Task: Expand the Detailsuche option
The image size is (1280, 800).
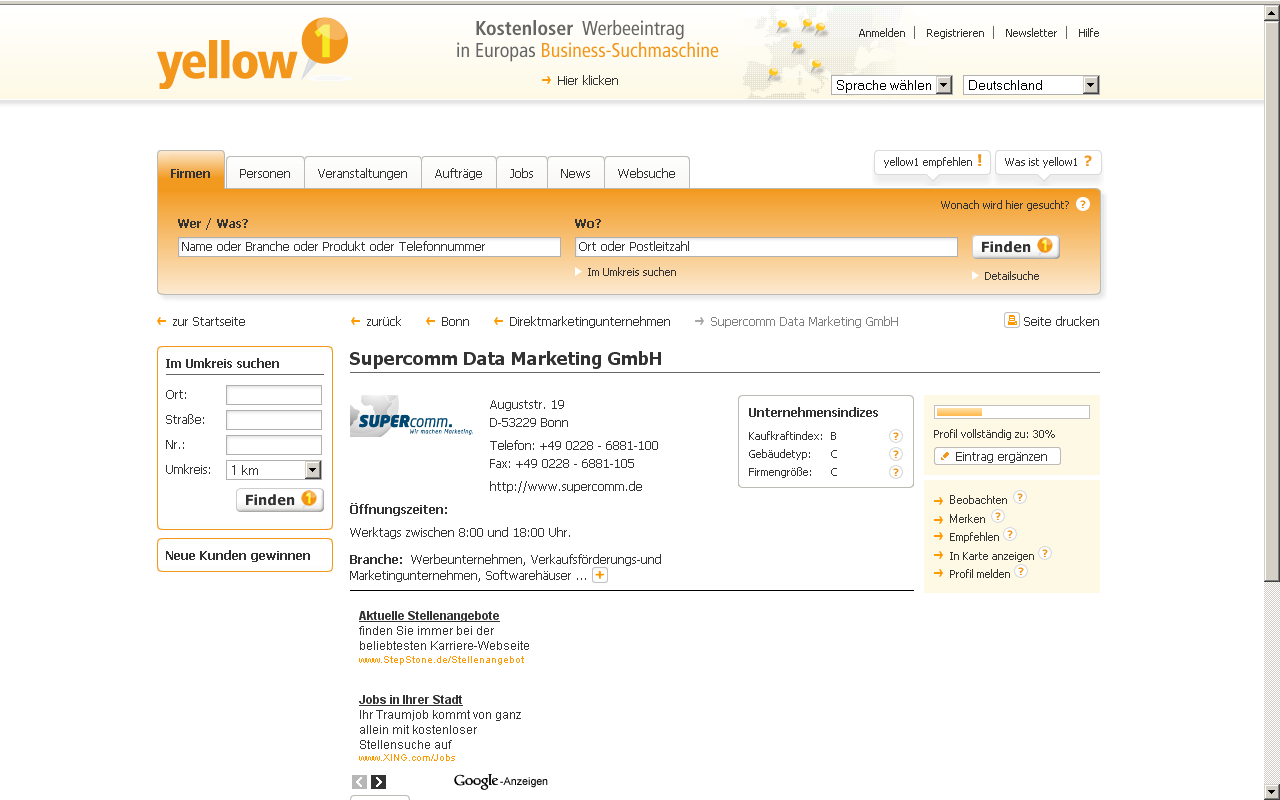Action: pyautogui.click(x=1006, y=276)
